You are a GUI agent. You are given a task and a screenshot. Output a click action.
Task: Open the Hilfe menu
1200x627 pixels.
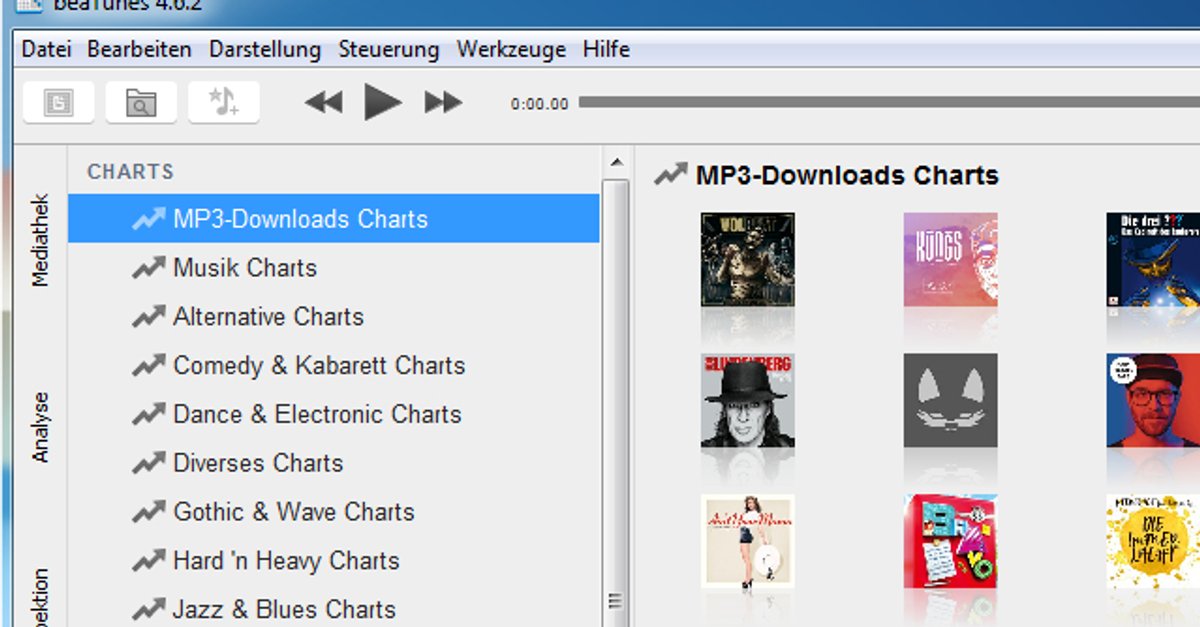[606, 49]
